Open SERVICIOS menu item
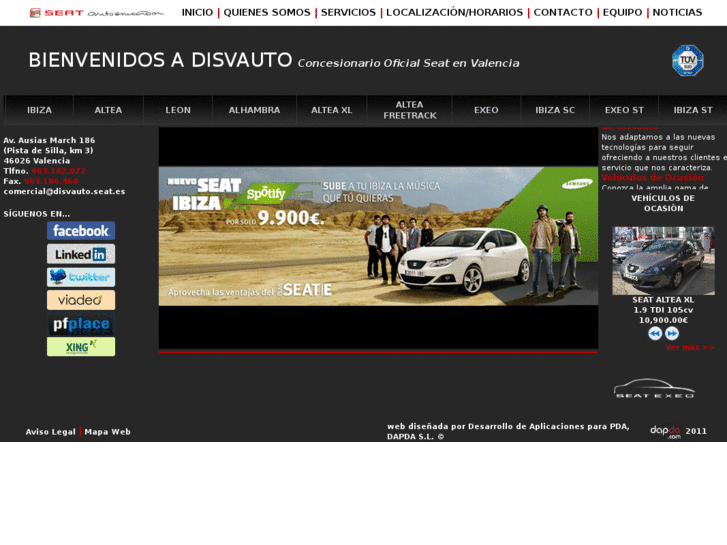Image resolution: width=727 pixels, height=545 pixels. pos(348,13)
